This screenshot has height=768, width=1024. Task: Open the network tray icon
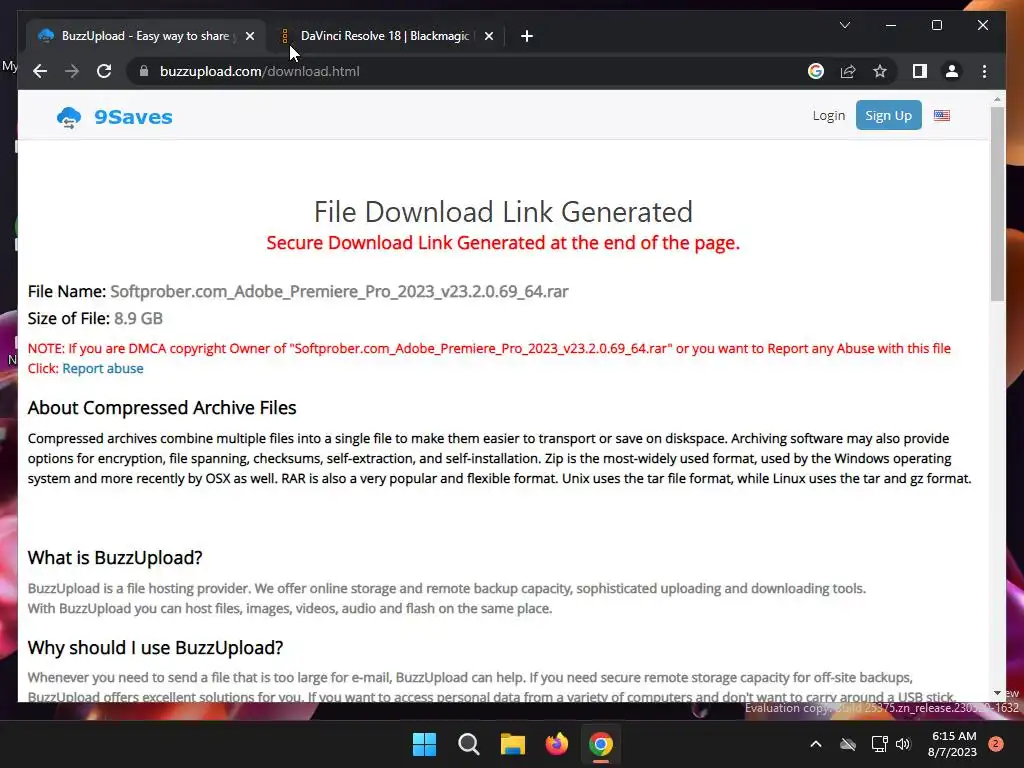[x=879, y=744]
